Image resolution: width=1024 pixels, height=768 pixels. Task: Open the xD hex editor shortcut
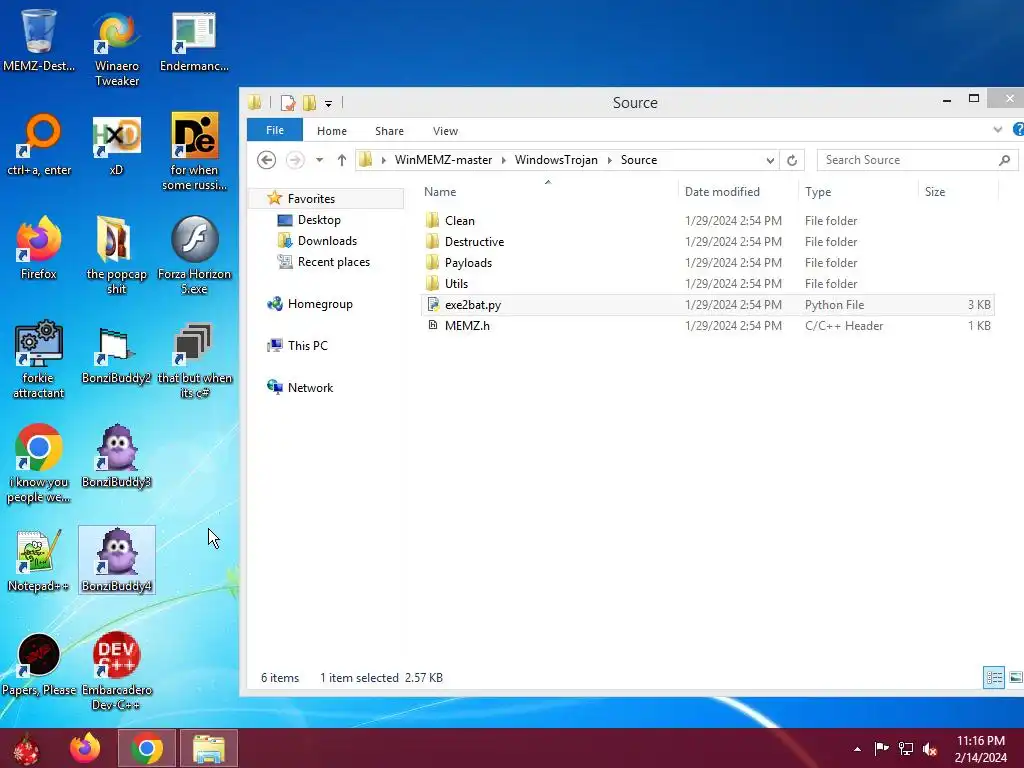117,145
